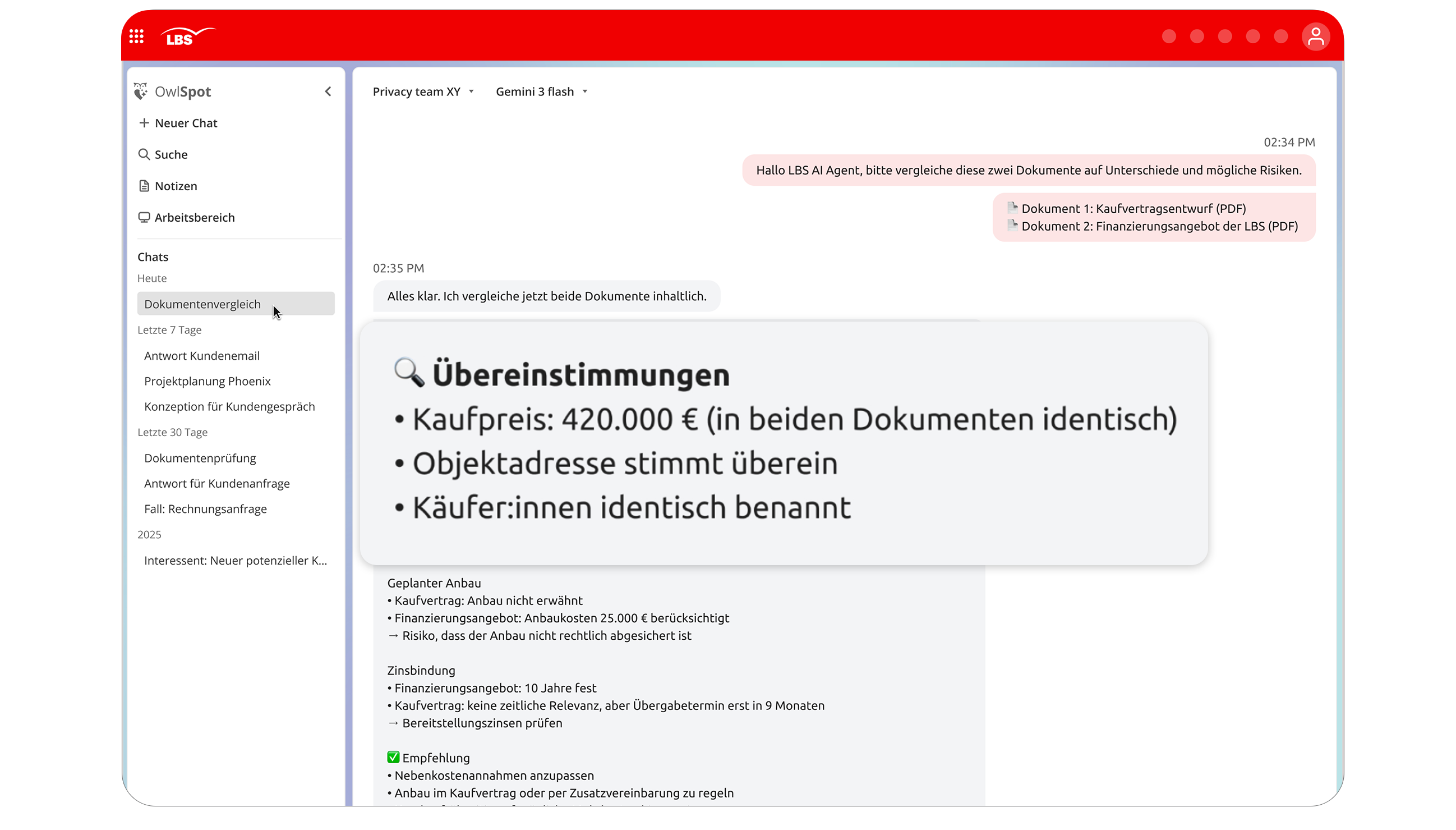Viewport: 1456px width, 830px height.
Task: Open the app grid launcher icon
Action: click(136, 36)
